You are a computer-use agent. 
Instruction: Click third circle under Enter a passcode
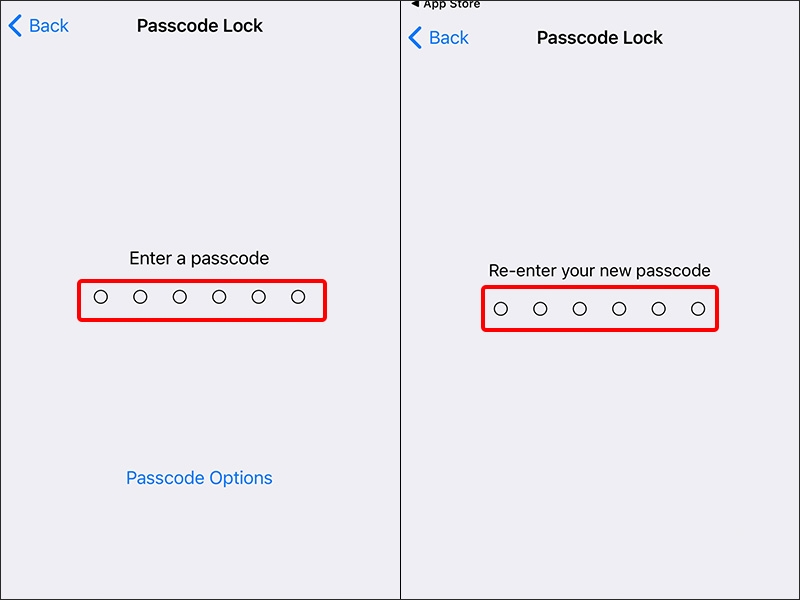coord(180,297)
